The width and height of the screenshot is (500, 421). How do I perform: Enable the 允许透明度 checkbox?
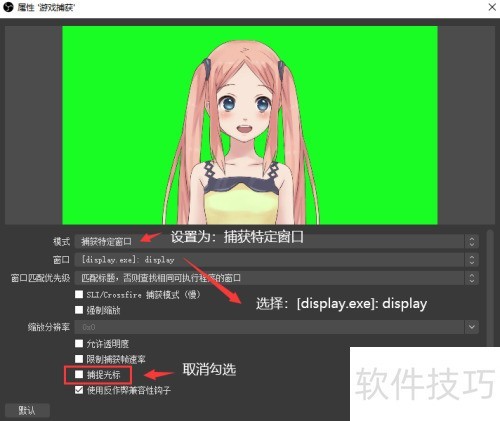(x=79, y=343)
